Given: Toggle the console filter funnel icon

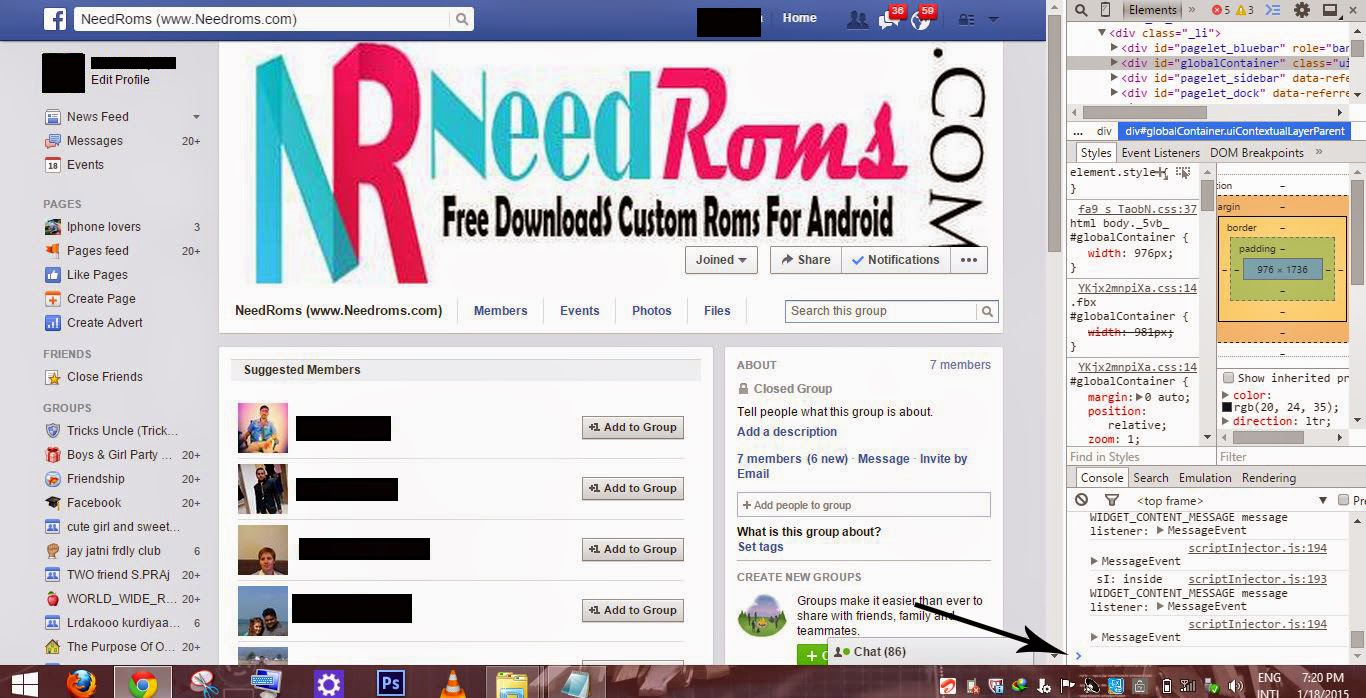Looking at the screenshot, I should pos(1111,500).
